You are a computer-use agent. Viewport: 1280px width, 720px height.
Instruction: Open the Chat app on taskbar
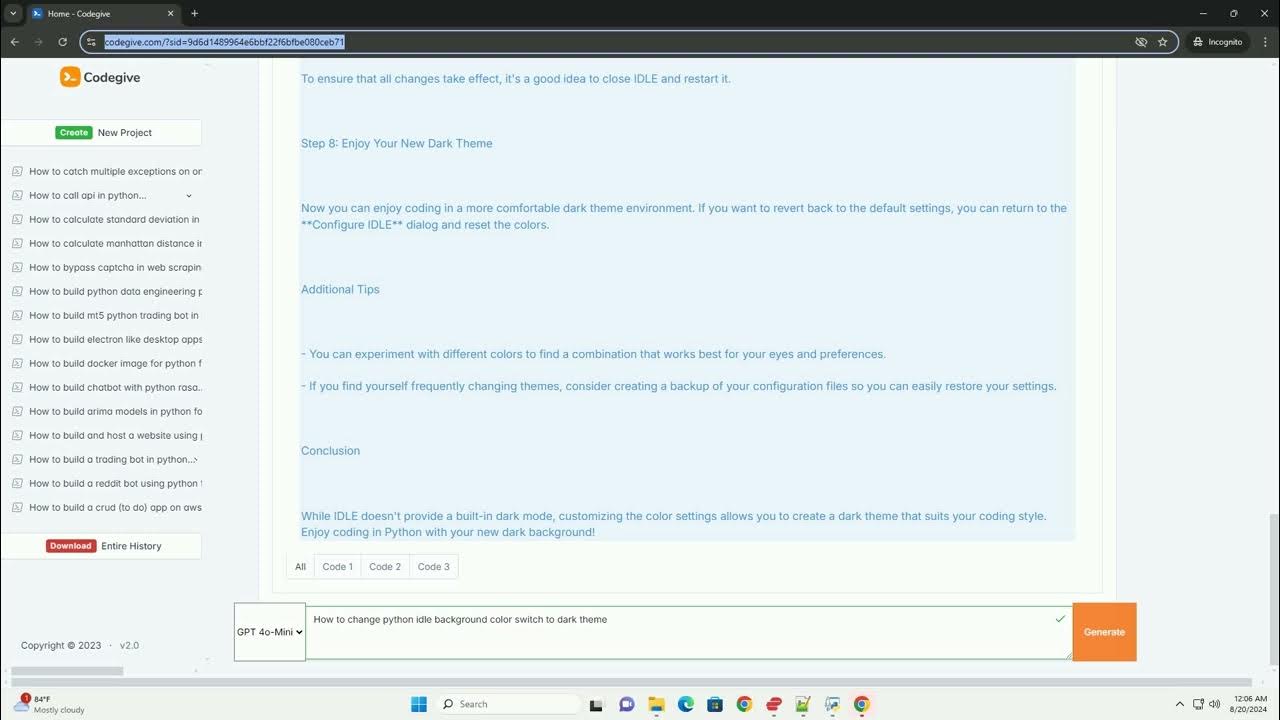coord(626,704)
